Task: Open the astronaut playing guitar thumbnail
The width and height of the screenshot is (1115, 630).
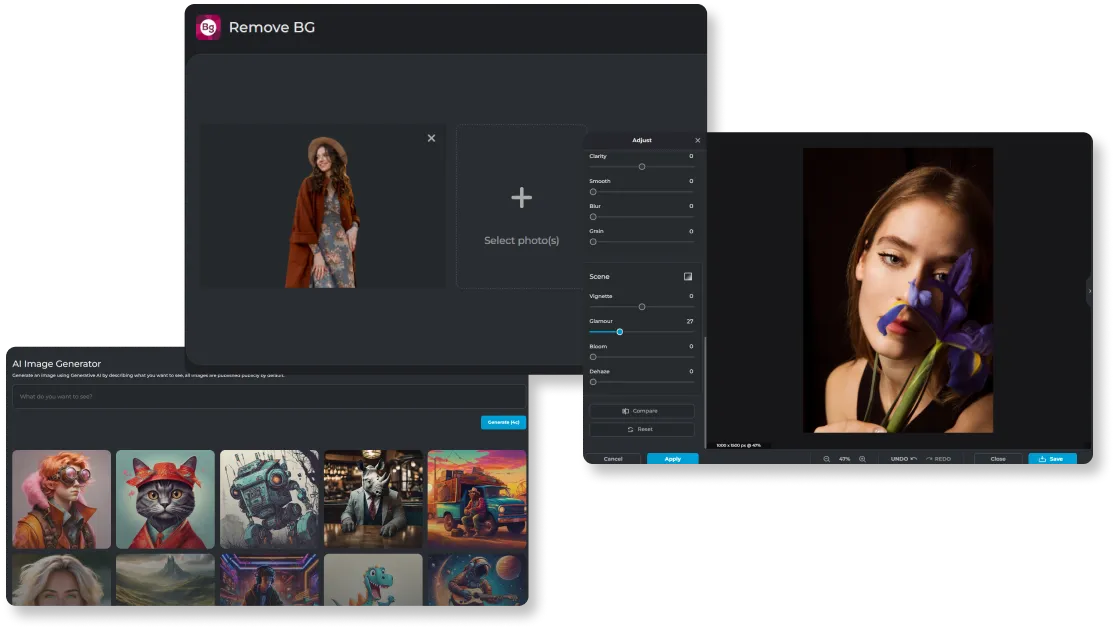Action: click(477, 580)
